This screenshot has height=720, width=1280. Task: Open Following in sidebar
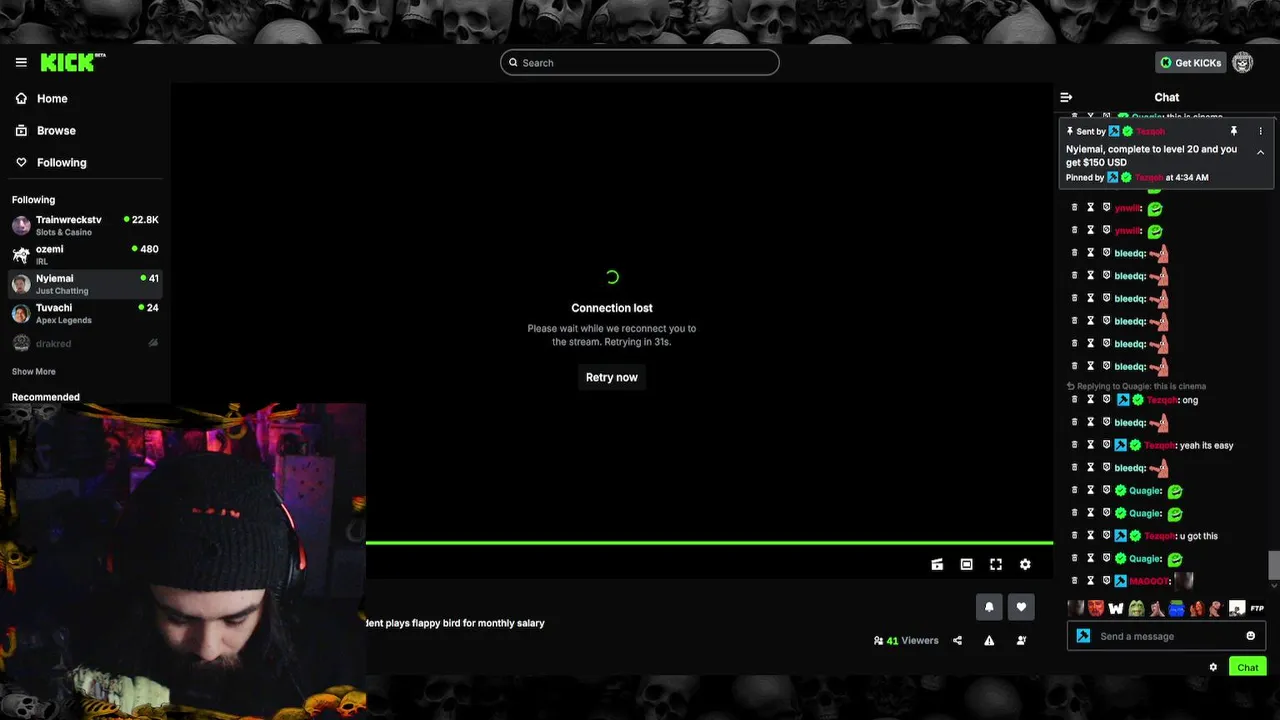[51, 162]
